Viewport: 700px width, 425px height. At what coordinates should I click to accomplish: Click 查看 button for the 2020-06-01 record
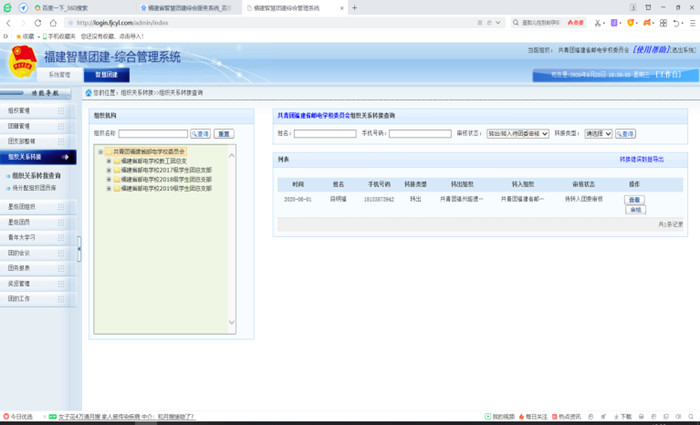pos(635,200)
